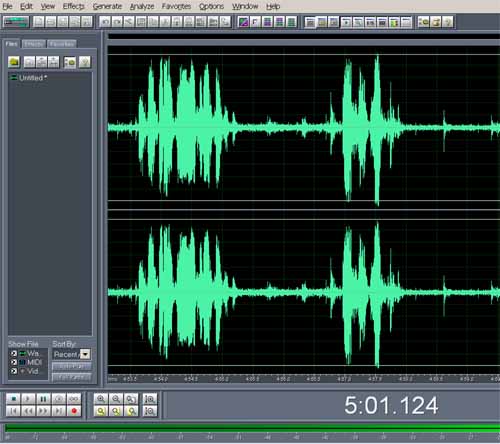Click the Pause transport button

pos(43,399)
